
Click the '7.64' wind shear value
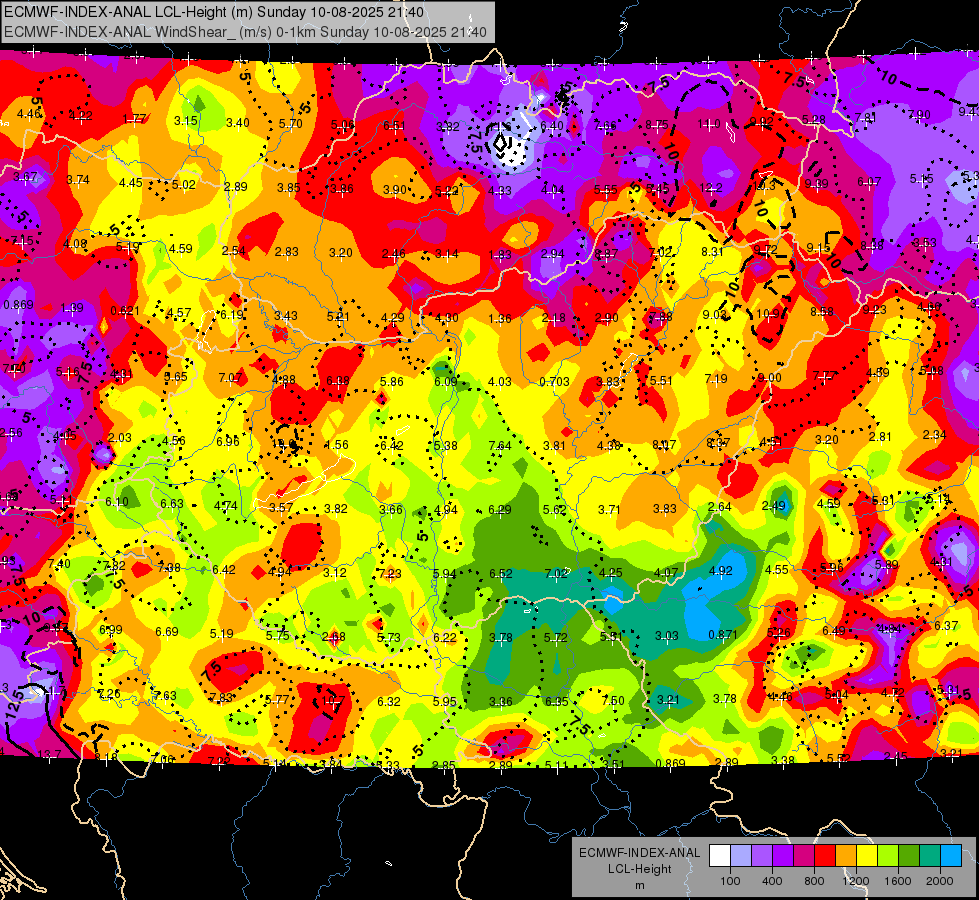click(x=499, y=445)
